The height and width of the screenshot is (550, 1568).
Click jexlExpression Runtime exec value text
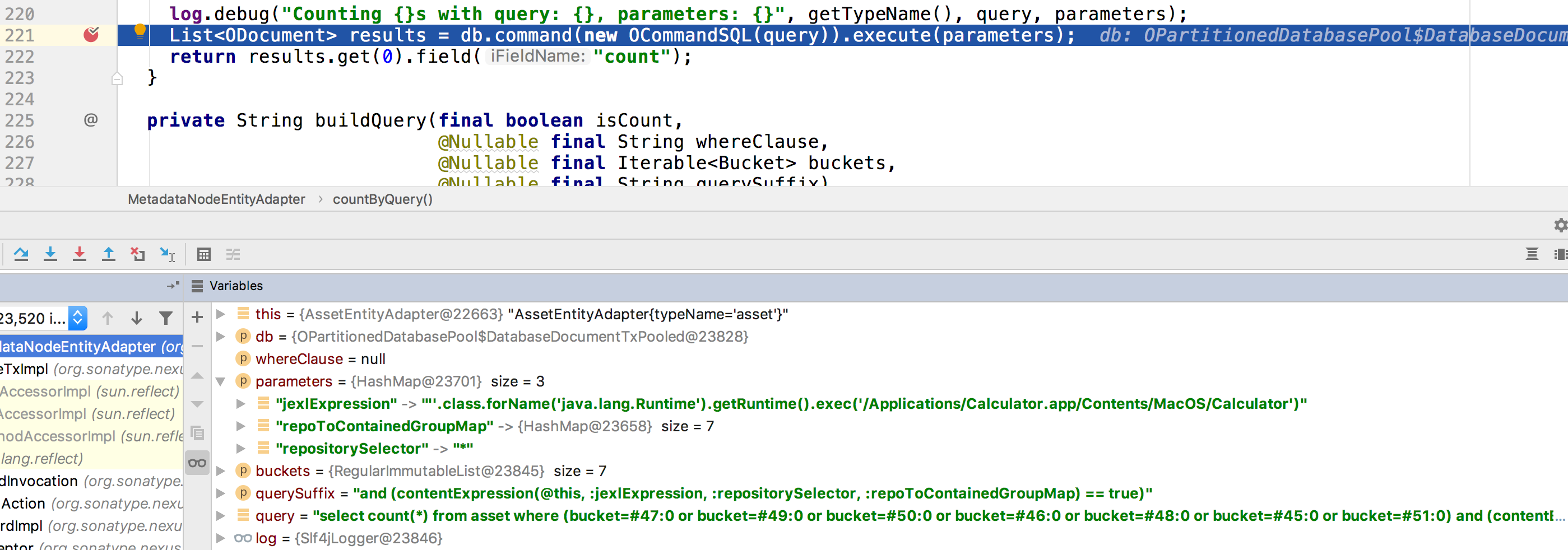pos(864,403)
